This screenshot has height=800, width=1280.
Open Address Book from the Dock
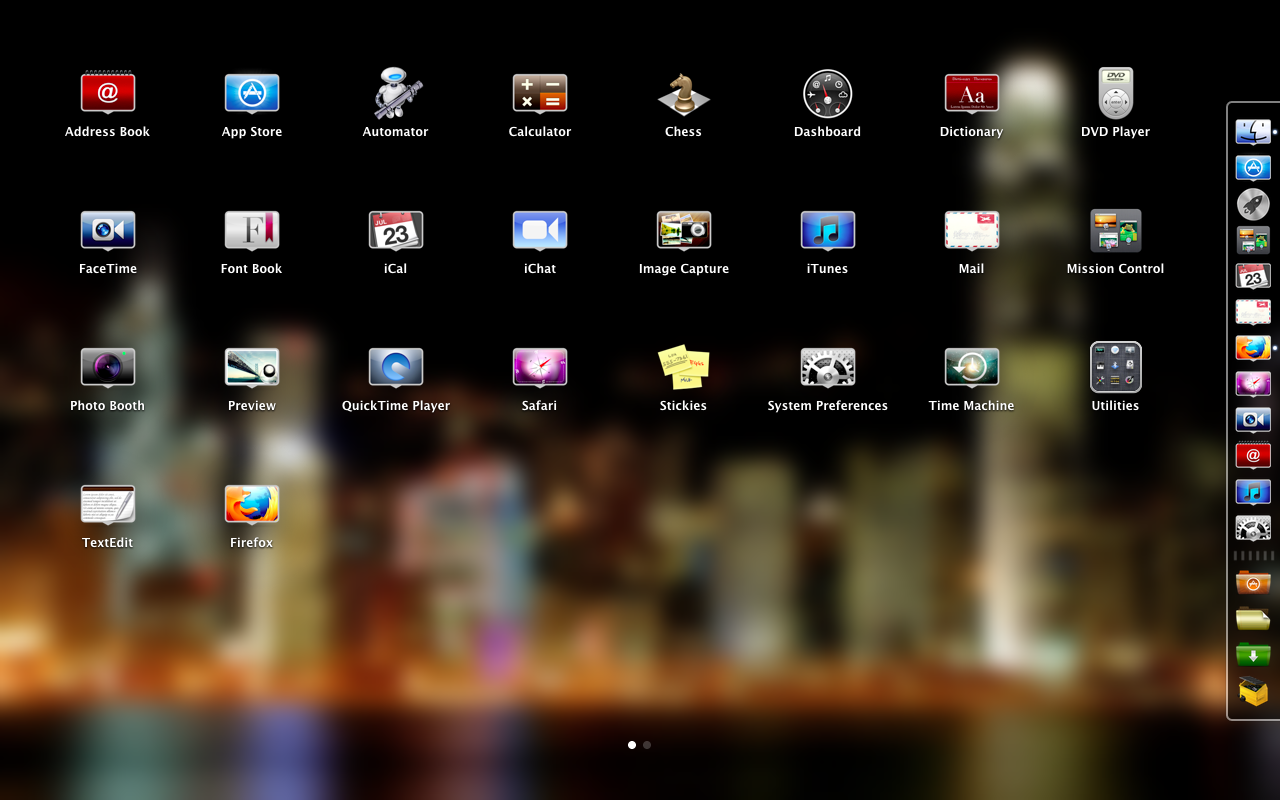click(x=1253, y=456)
